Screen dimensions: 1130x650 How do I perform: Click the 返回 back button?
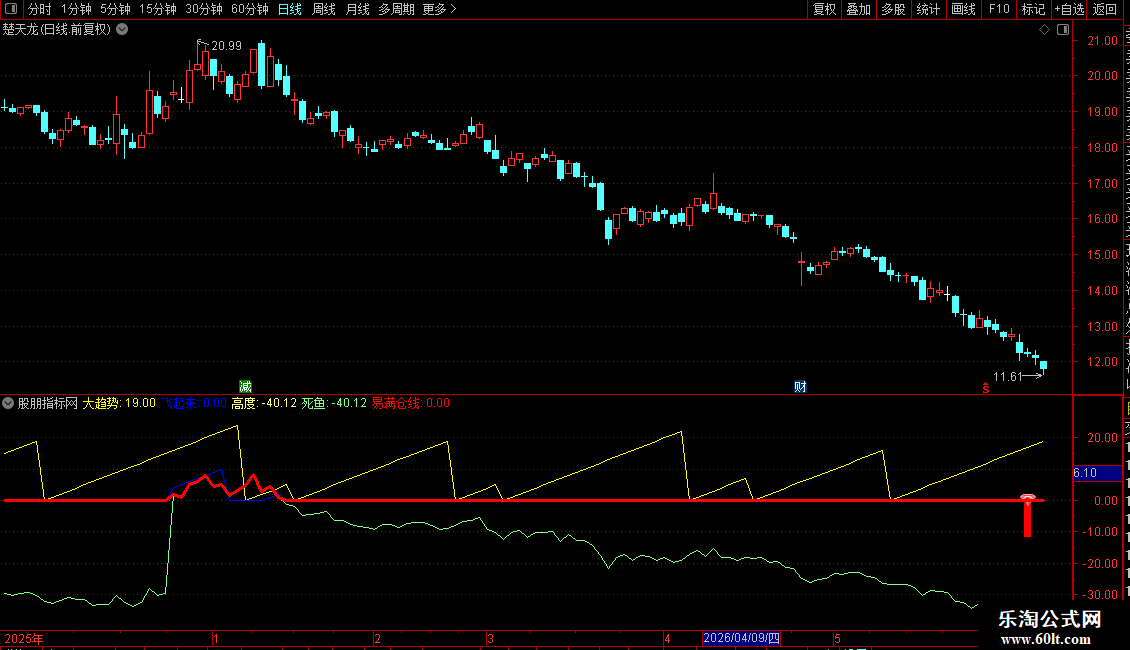(1104, 9)
